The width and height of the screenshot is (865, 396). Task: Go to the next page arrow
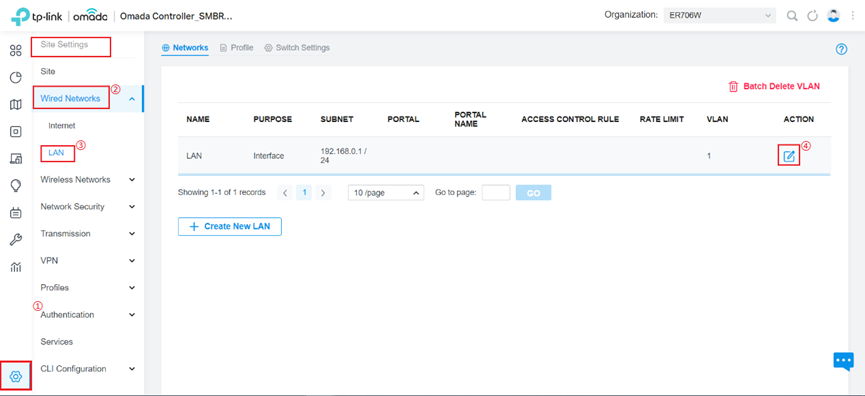tap(323, 193)
